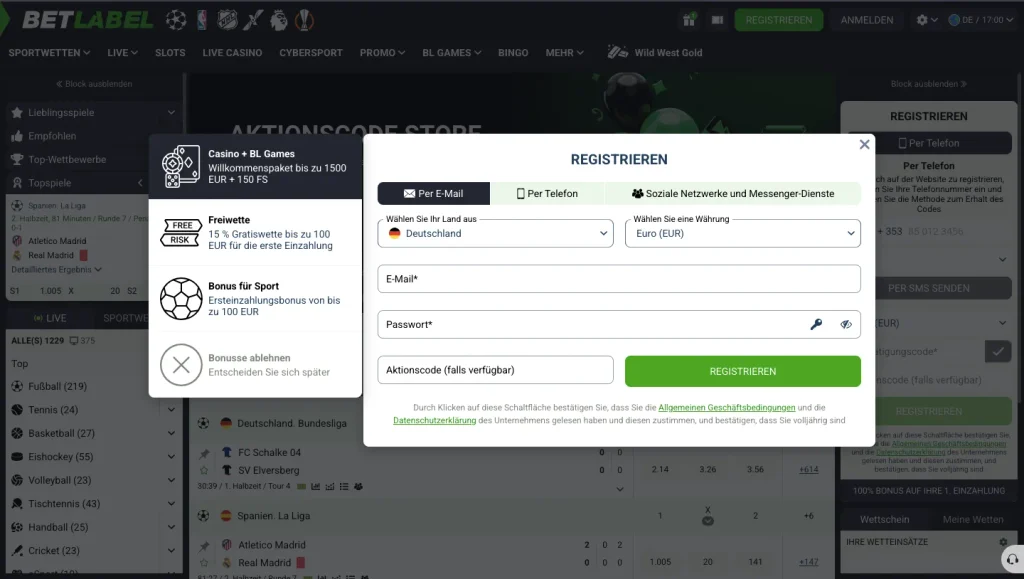Expand the Mehr menu
Image resolution: width=1024 pixels, height=579 pixels.
pyautogui.click(x=564, y=53)
